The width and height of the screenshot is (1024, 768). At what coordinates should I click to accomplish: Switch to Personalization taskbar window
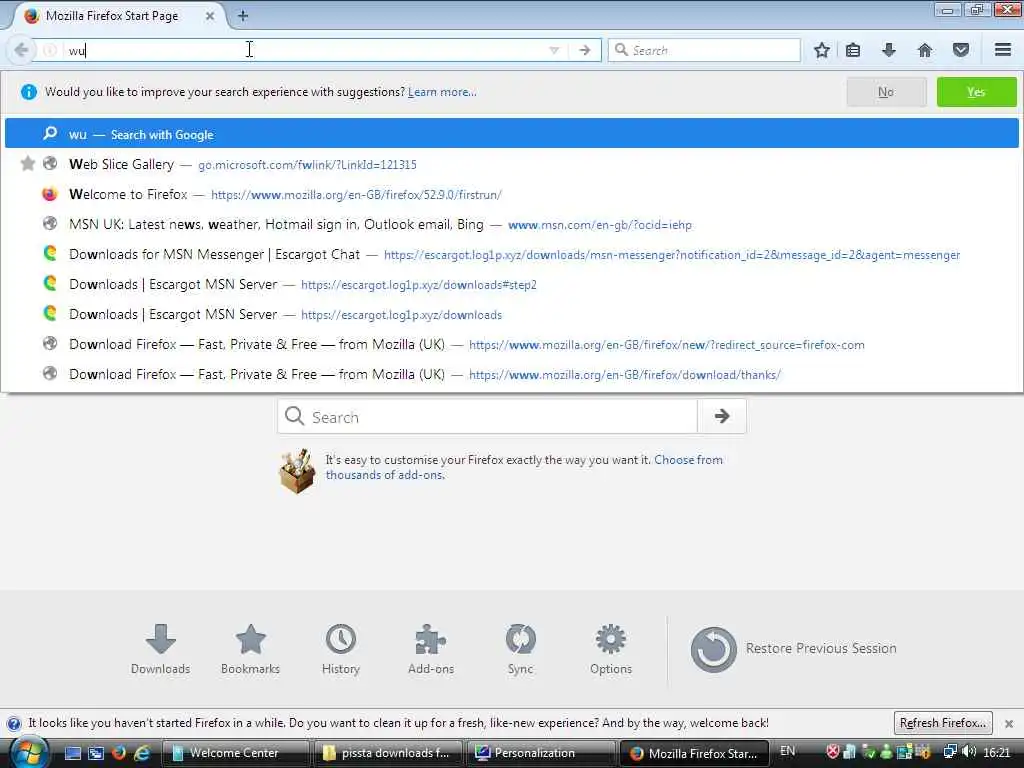[541, 753]
